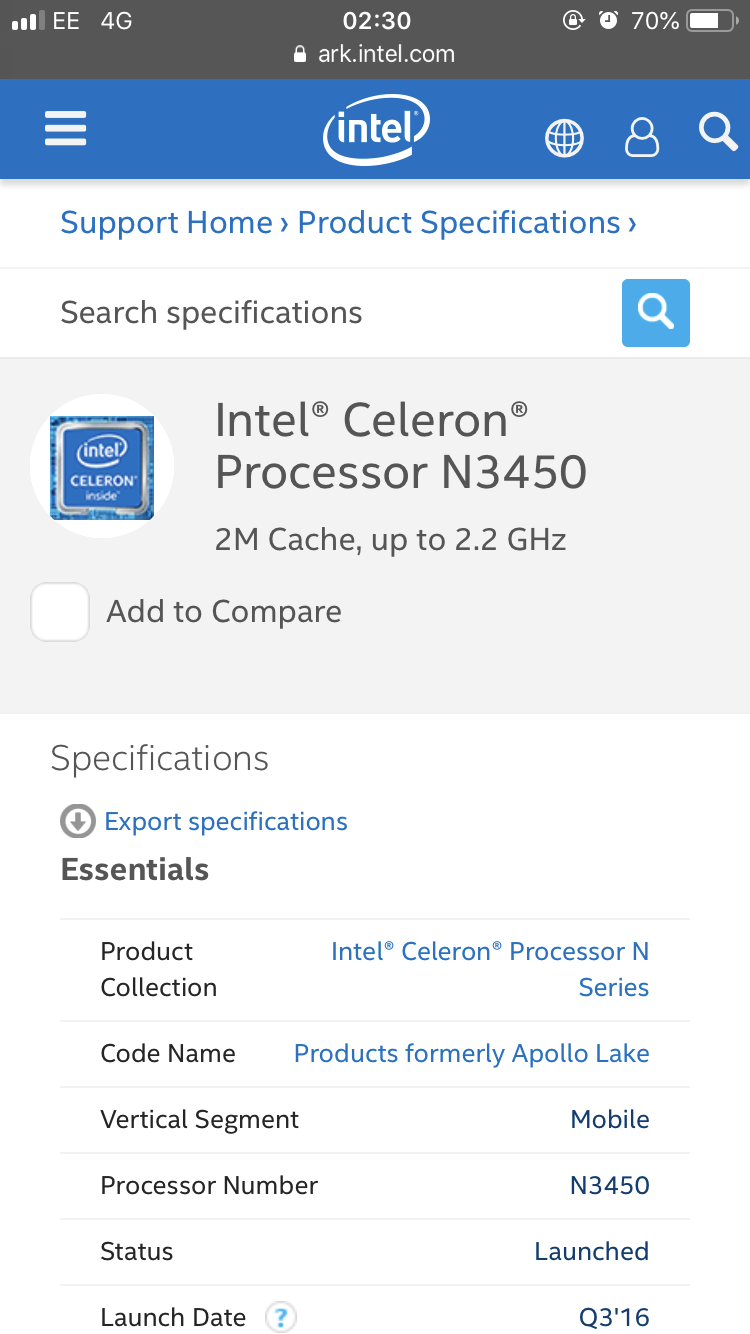Tap the Add to Compare label

pos(224,612)
